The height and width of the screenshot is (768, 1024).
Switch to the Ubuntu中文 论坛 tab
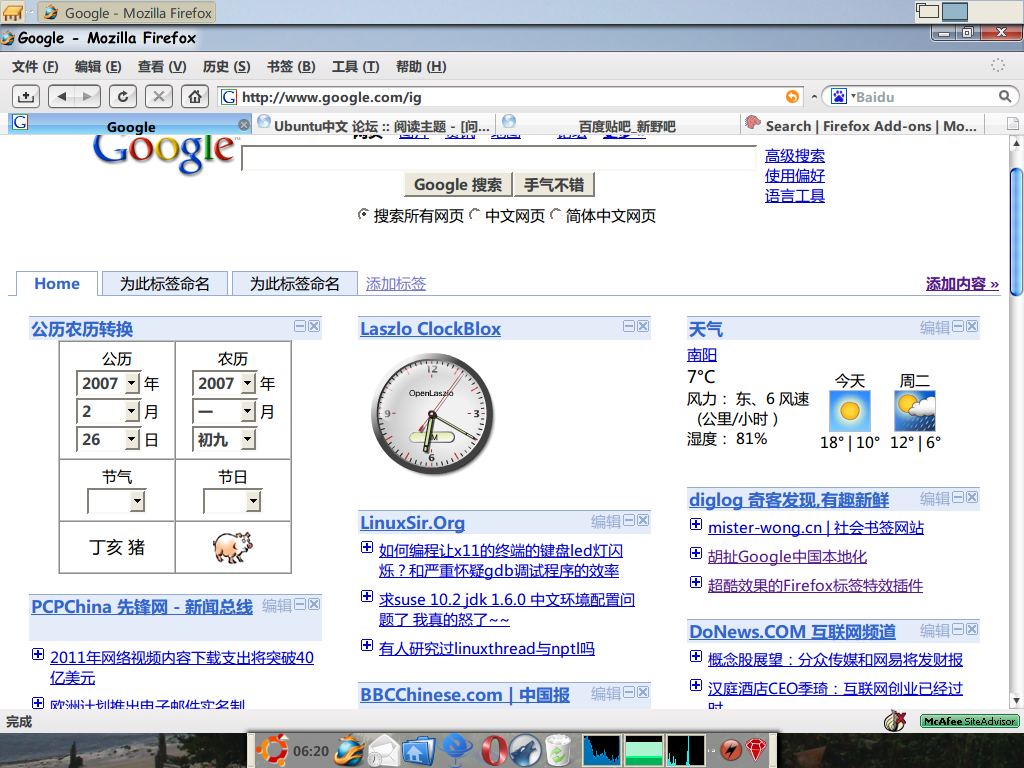[x=374, y=125]
